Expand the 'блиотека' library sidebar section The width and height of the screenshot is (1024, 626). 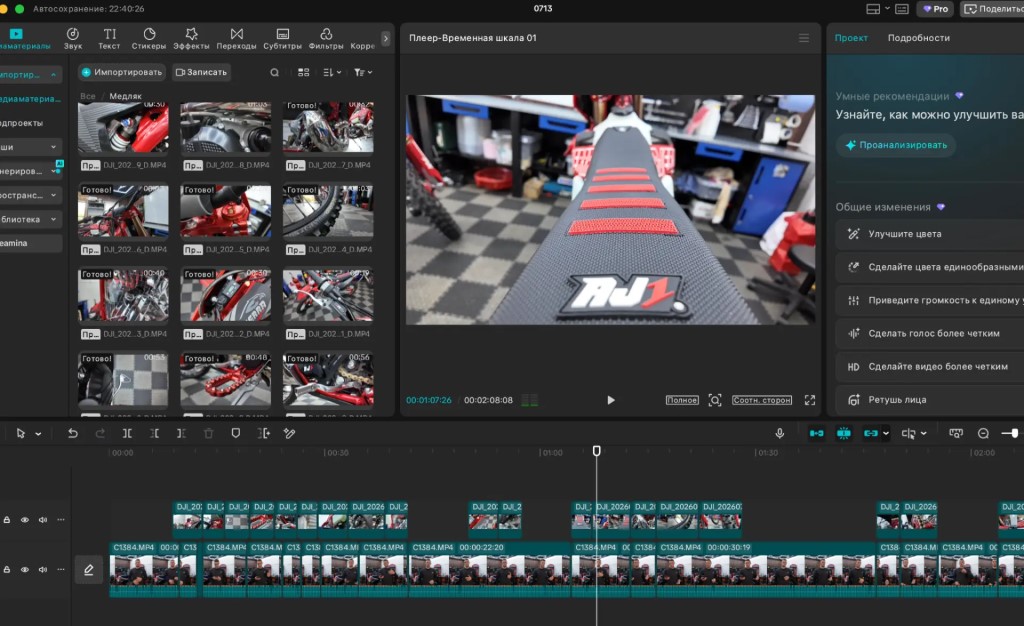tap(29, 219)
